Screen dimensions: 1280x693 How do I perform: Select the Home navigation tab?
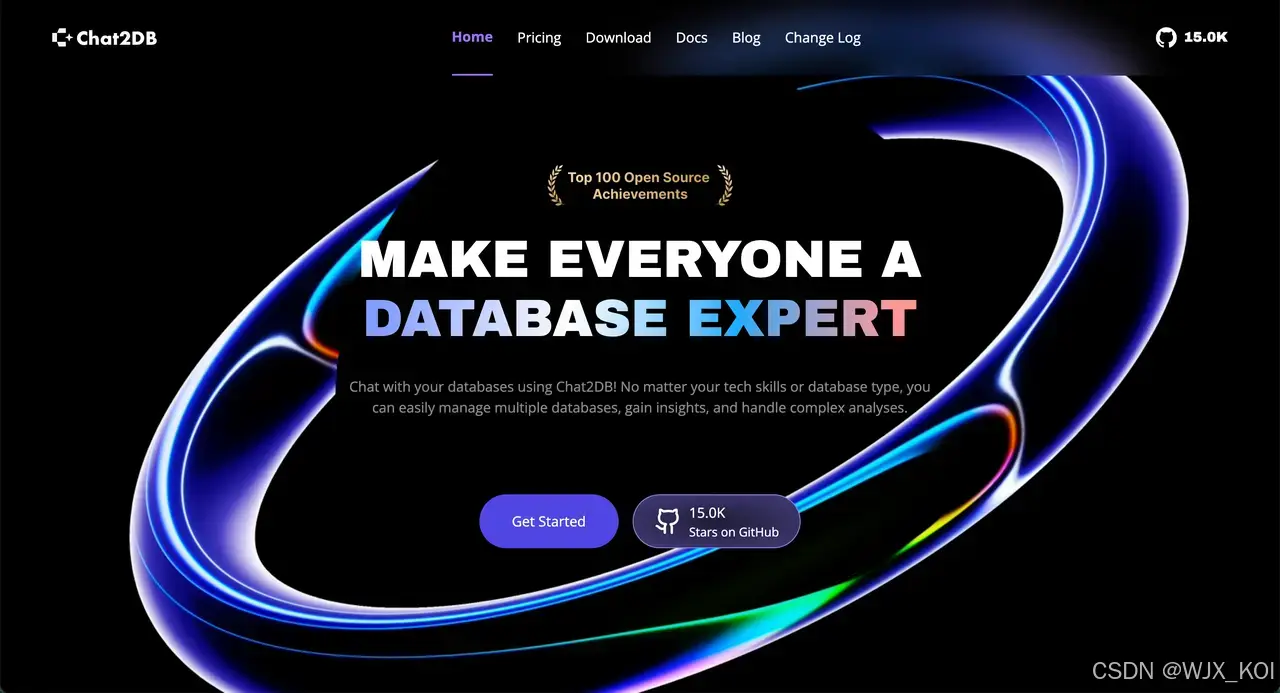tap(472, 37)
